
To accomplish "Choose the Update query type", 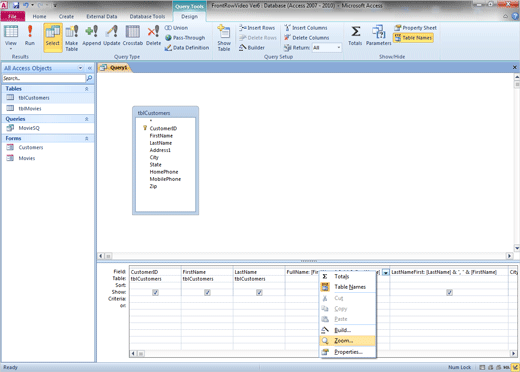I will [x=112, y=36].
